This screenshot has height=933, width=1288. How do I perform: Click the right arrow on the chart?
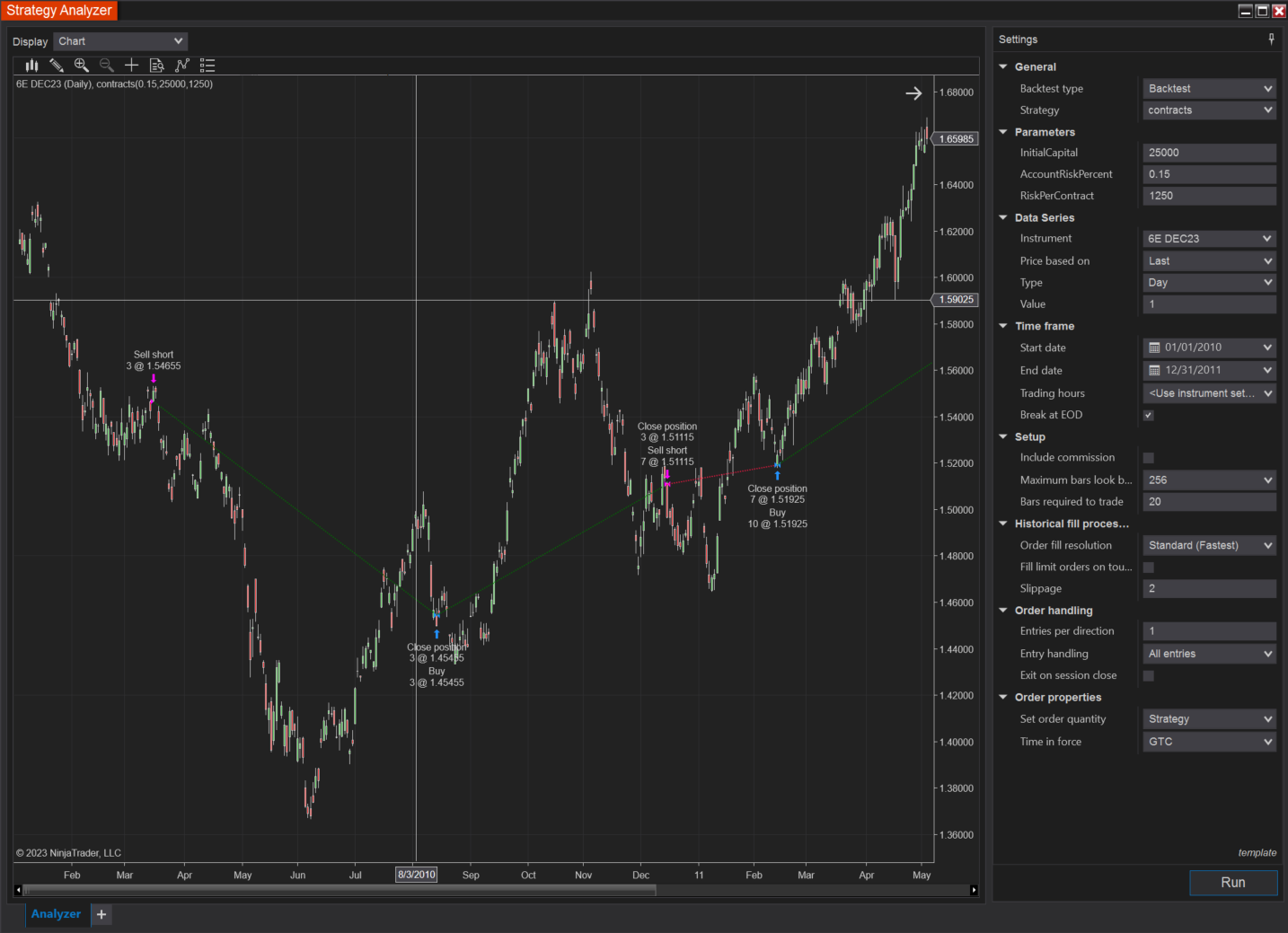[913, 93]
